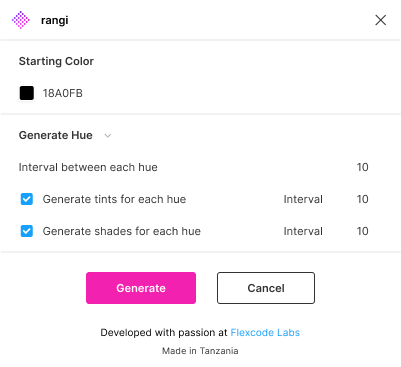Viewport: 401px width, 367px height.
Task: Toggle Generate shades for each hue checkbox
Action: (27, 231)
